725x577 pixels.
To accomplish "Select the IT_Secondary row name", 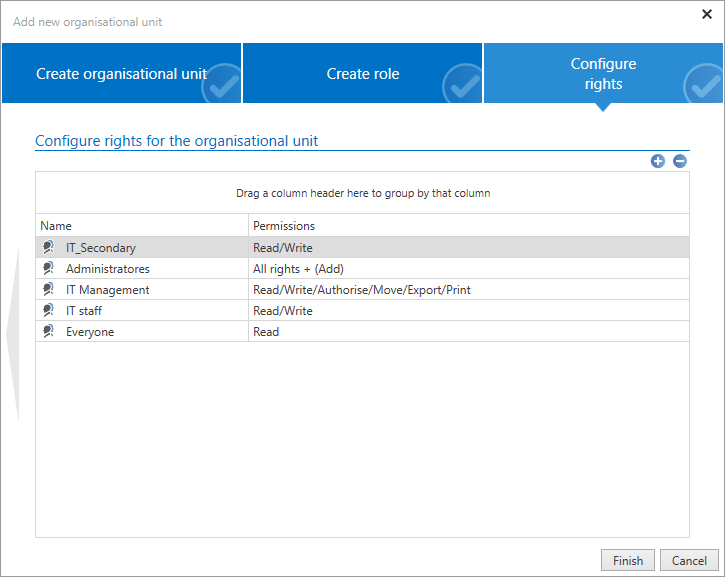I will pyautogui.click(x=101, y=248).
